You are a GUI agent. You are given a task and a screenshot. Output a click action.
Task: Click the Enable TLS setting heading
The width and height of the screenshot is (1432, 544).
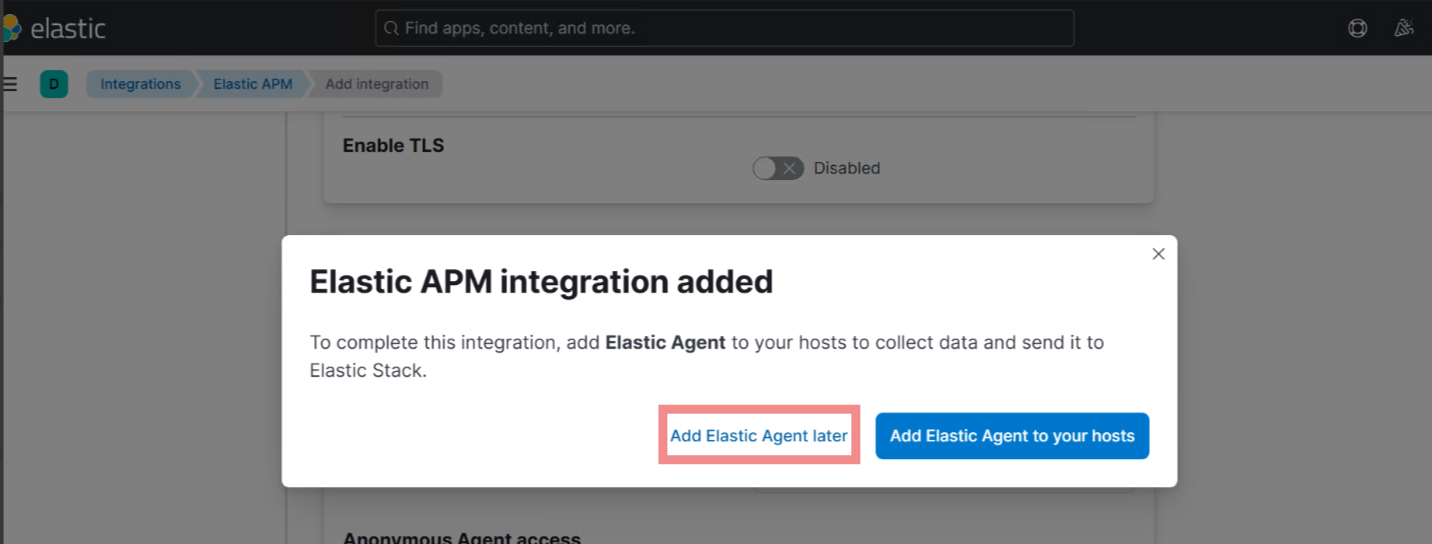[x=393, y=145]
